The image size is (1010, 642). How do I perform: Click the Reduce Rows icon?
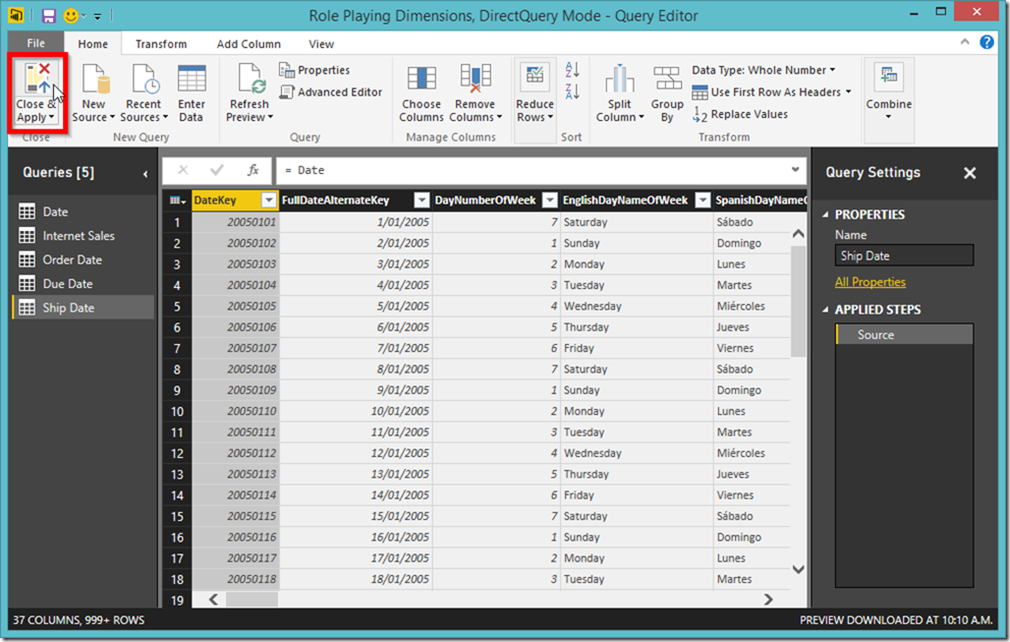[x=535, y=77]
